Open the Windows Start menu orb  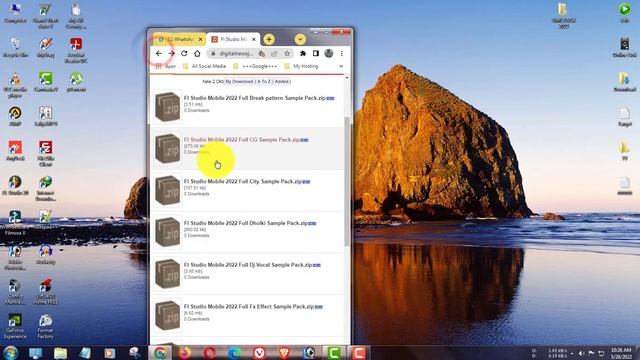point(11,353)
